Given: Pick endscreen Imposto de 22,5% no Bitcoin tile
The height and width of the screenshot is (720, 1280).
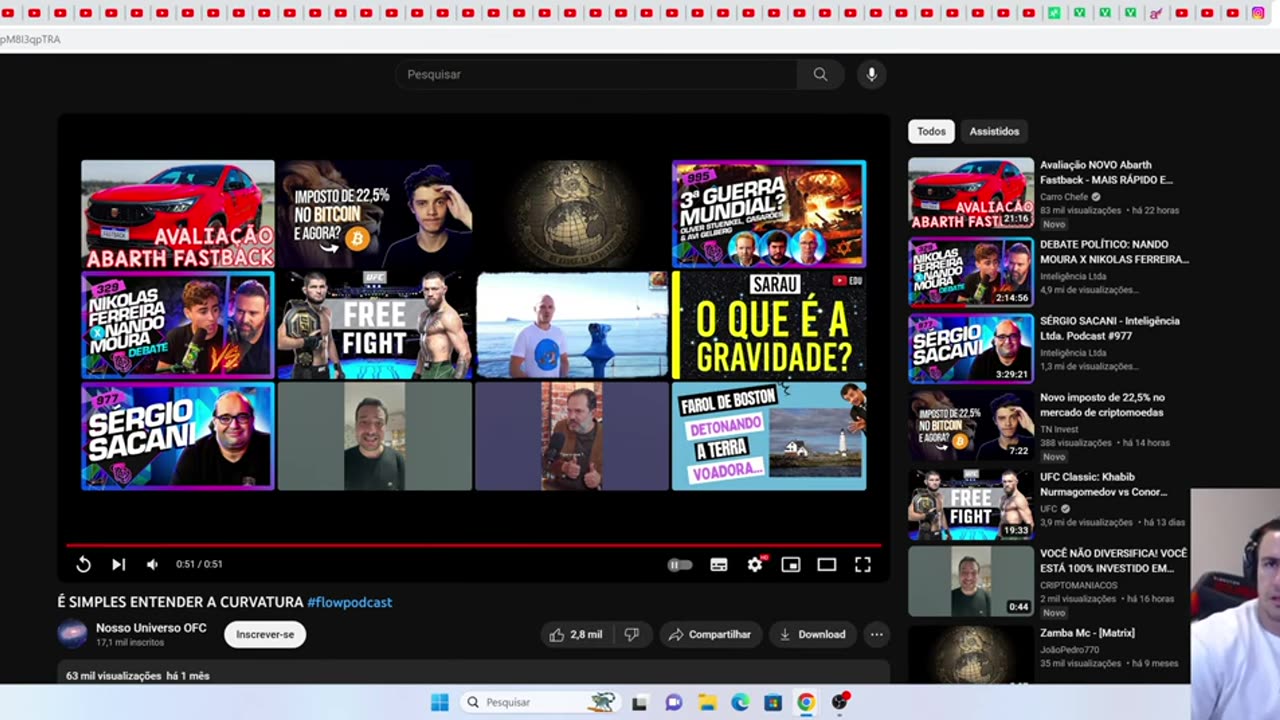Looking at the screenshot, I should pyautogui.click(x=375, y=214).
